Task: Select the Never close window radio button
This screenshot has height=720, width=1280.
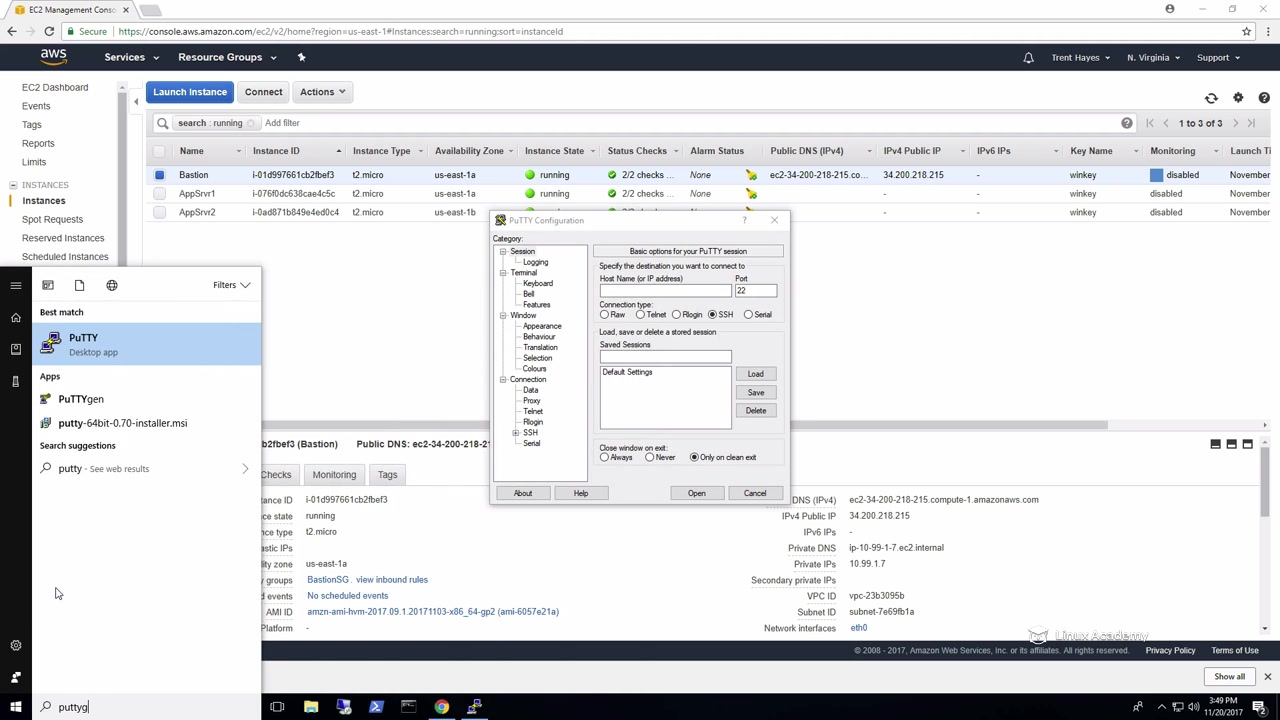Action: pos(650,458)
